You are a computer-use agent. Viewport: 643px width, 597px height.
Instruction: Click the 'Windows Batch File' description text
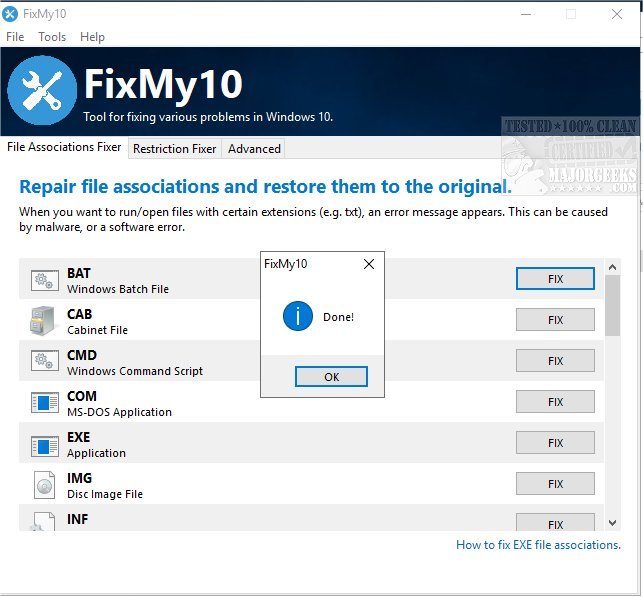118,289
